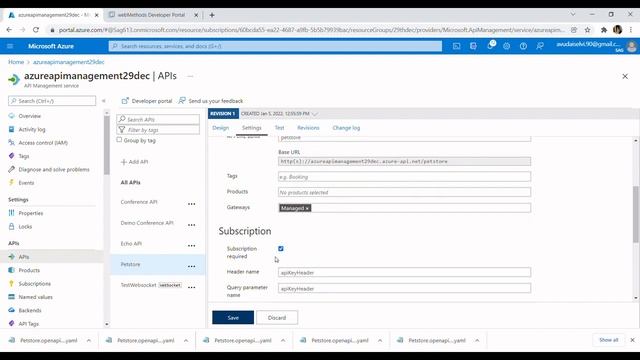Focus the Filter by tags field
Image resolution: width=640 pixels, height=360 pixels.
click(158, 130)
